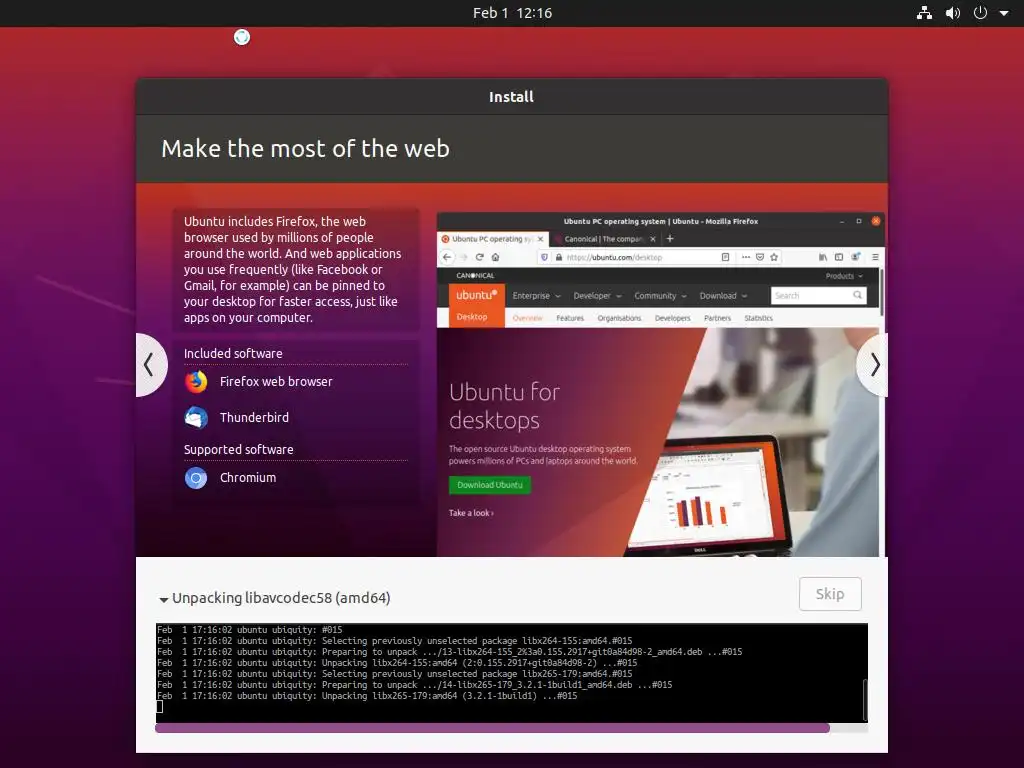Click the terminal log output area
The width and height of the screenshot is (1024, 768).
(x=509, y=673)
